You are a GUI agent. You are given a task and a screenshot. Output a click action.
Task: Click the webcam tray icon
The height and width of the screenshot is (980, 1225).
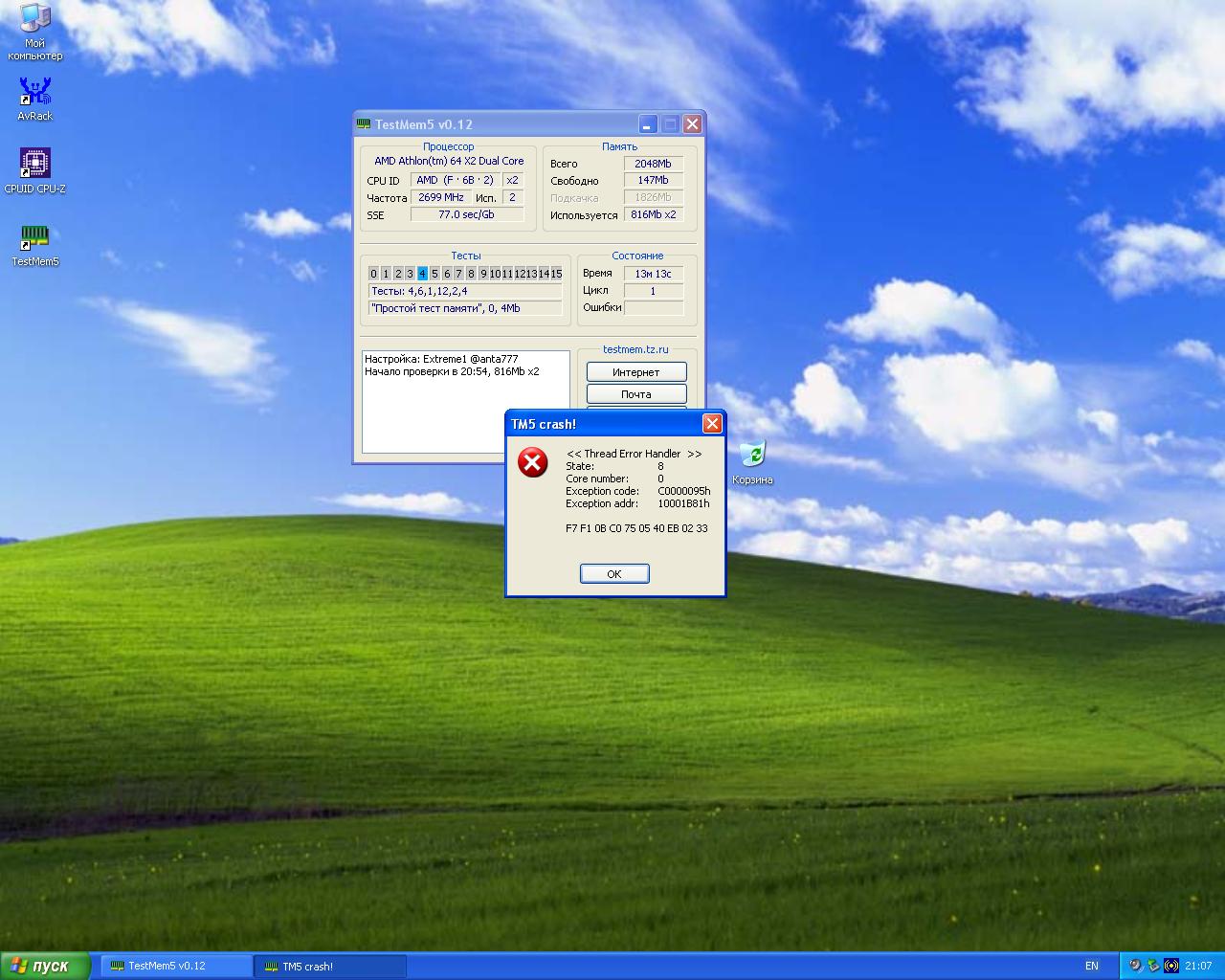pyautogui.click(x=1136, y=966)
